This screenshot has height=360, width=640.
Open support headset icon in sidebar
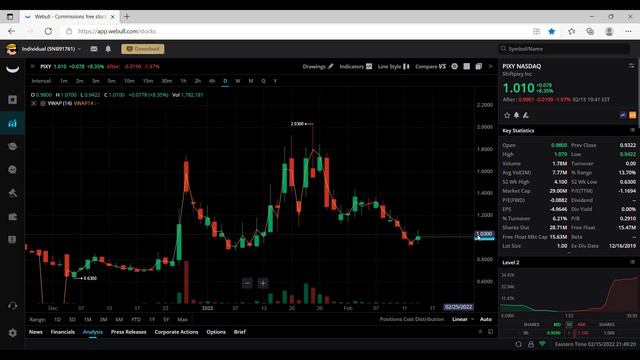(x=13, y=306)
